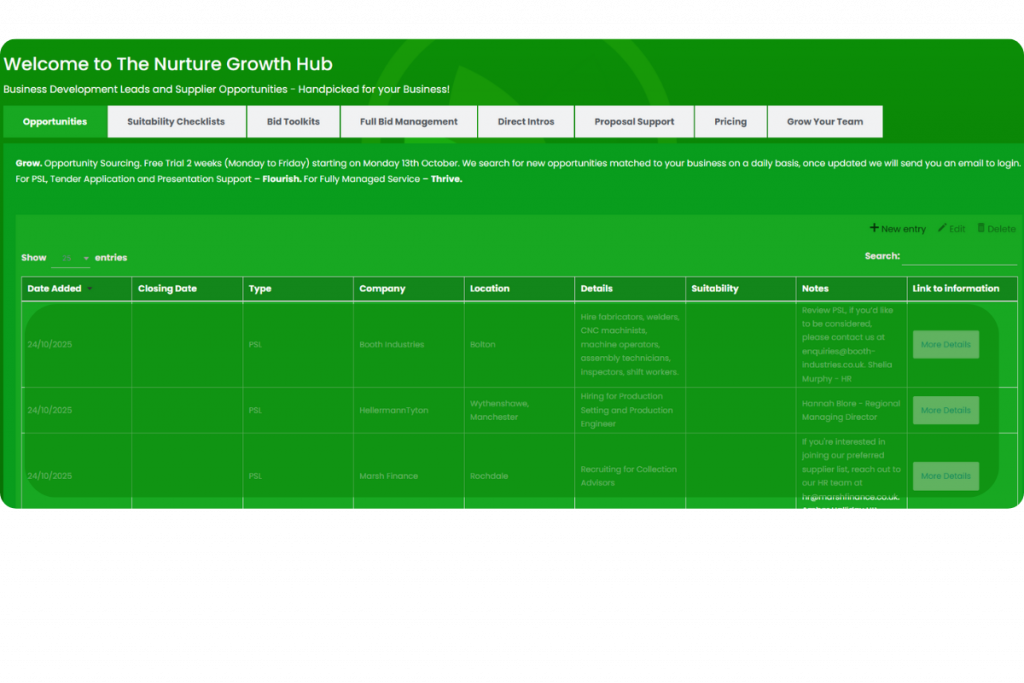Image resolution: width=1024 pixels, height=683 pixels.
Task: Click More Details for Booth Industries
Action: tap(945, 344)
